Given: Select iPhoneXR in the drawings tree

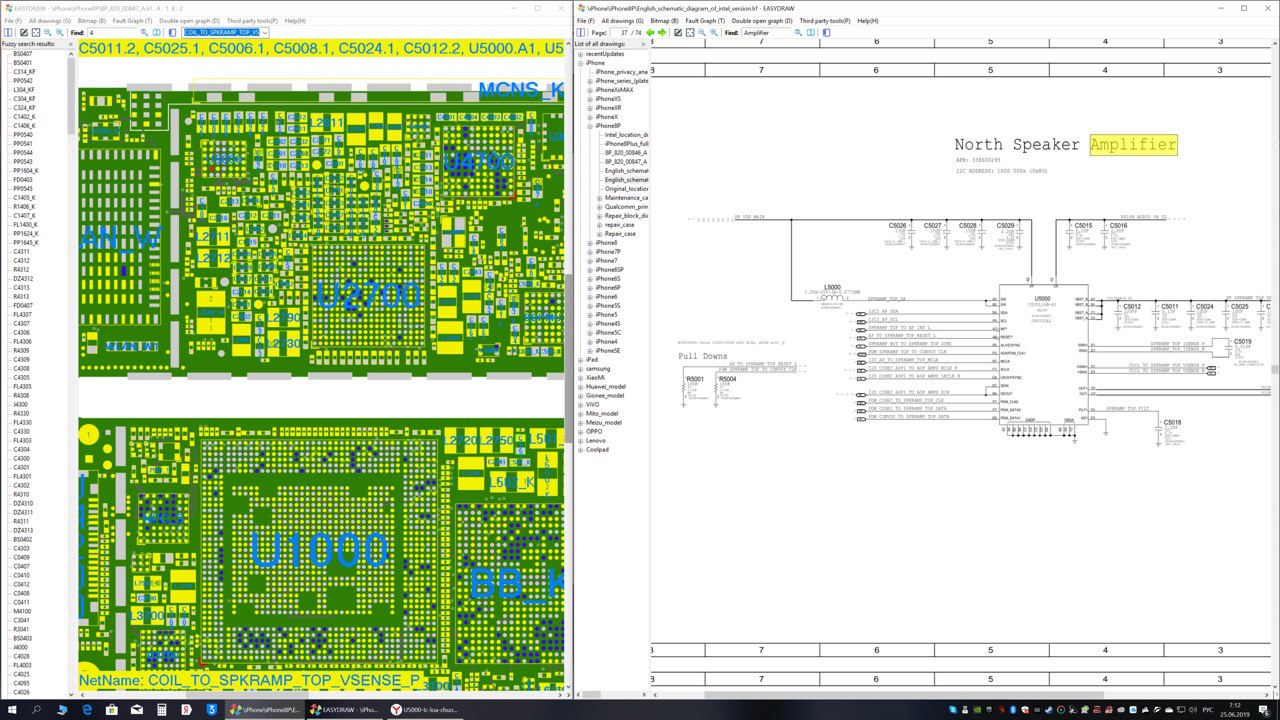Looking at the screenshot, I should tap(608, 108).
